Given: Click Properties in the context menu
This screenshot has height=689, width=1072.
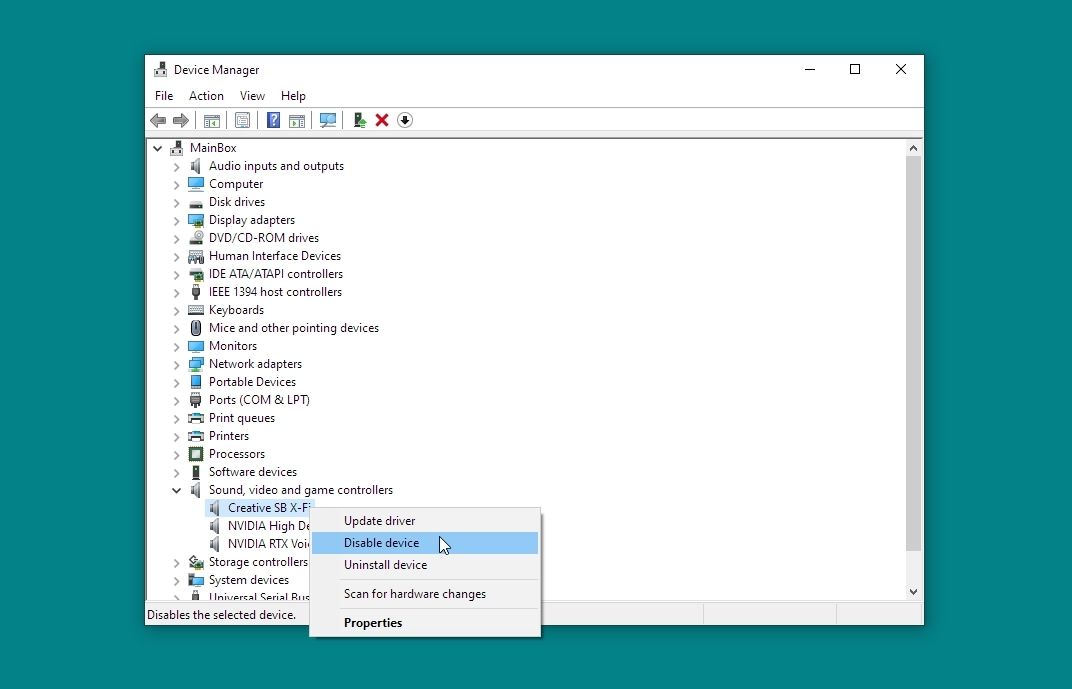Looking at the screenshot, I should [373, 623].
